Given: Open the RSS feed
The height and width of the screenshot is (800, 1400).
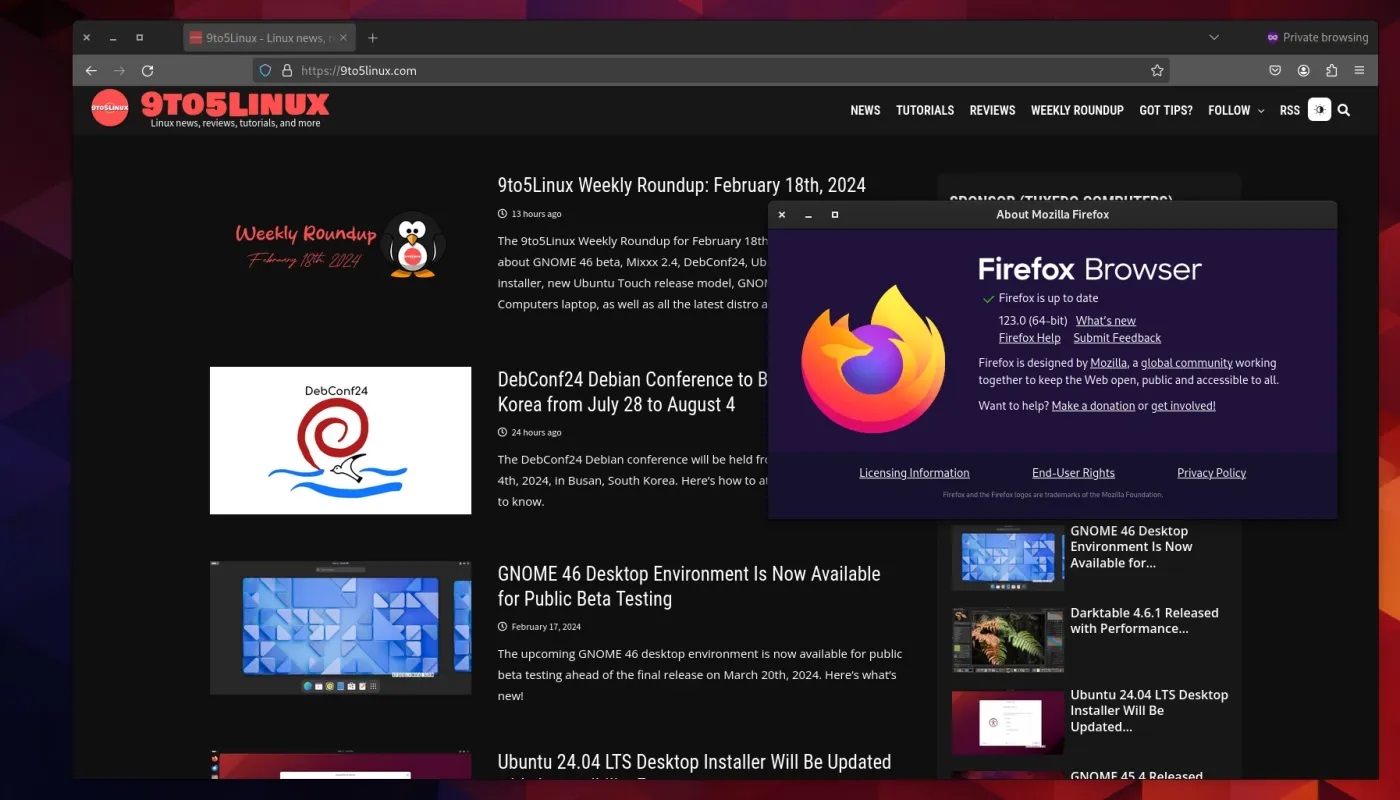Looking at the screenshot, I should (x=1290, y=110).
